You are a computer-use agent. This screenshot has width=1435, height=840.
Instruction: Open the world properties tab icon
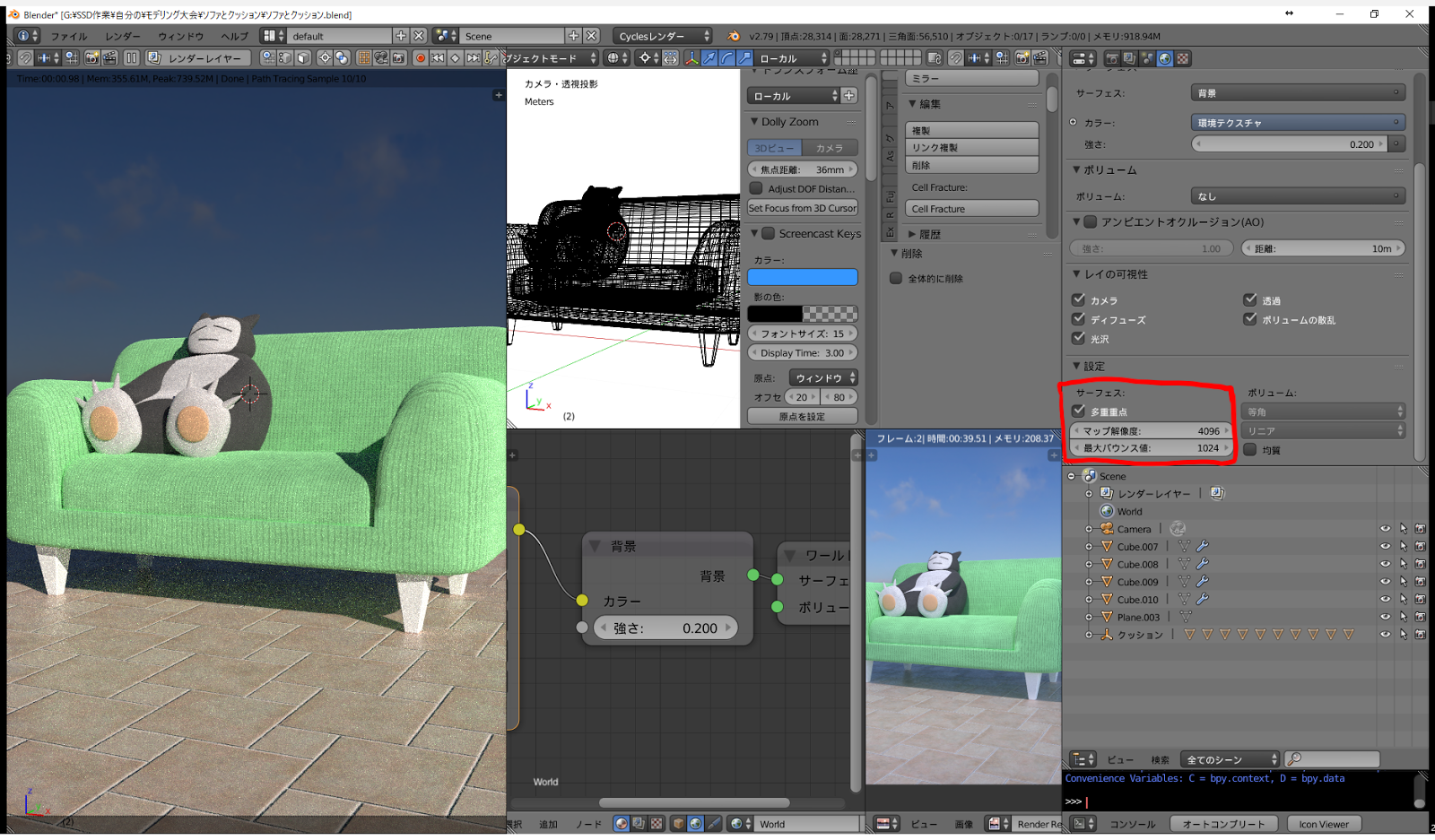coord(1165,58)
